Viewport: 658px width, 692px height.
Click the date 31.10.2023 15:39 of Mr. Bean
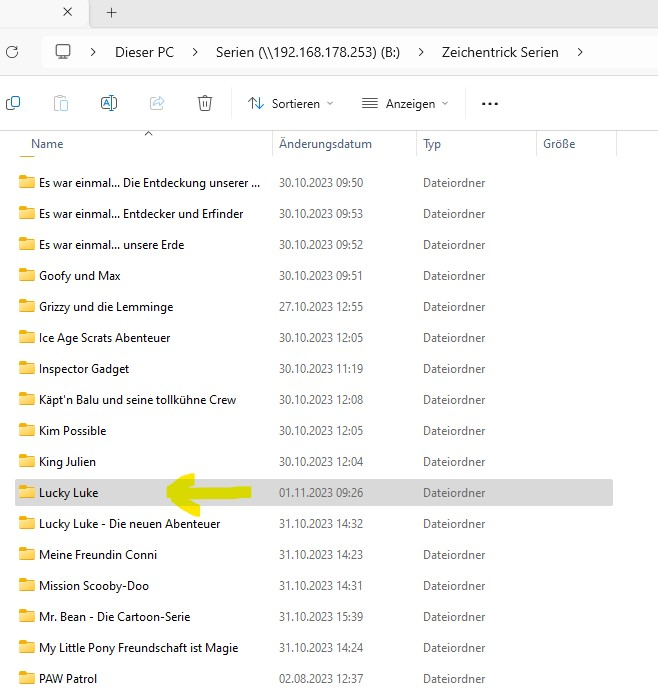pos(321,617)
